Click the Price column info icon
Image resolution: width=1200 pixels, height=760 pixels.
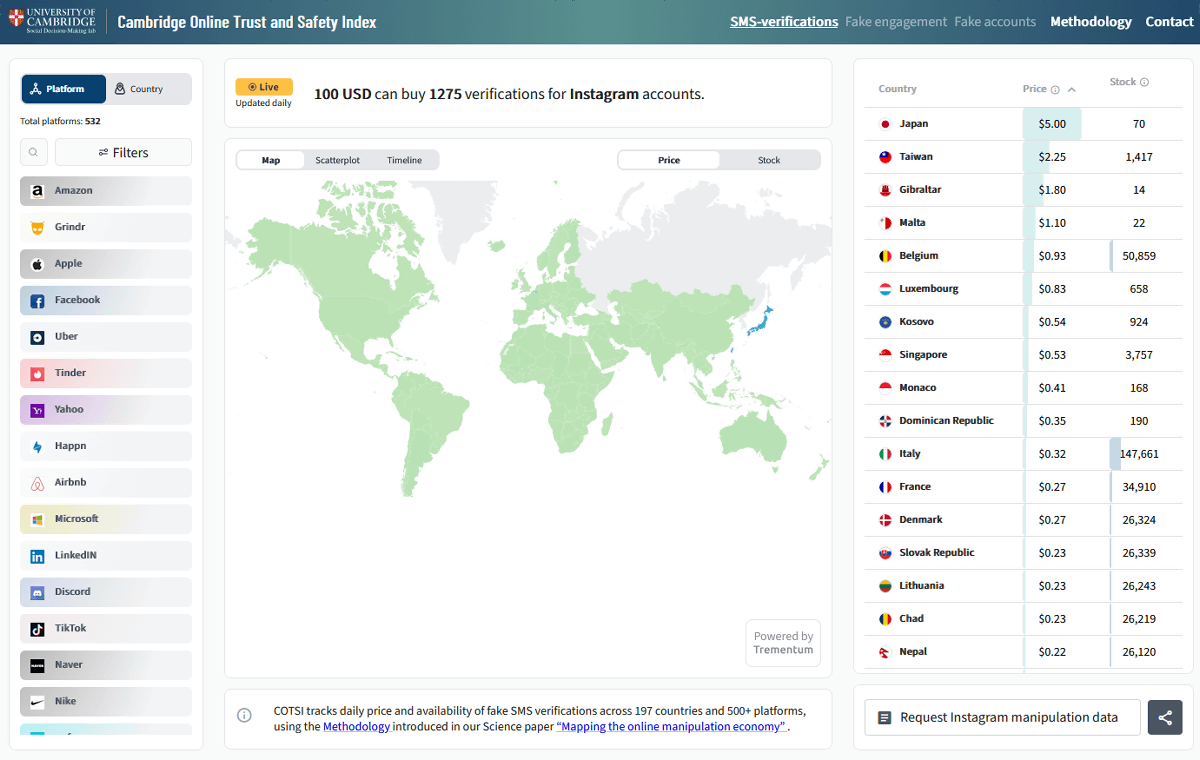[x=1055, y=90]
